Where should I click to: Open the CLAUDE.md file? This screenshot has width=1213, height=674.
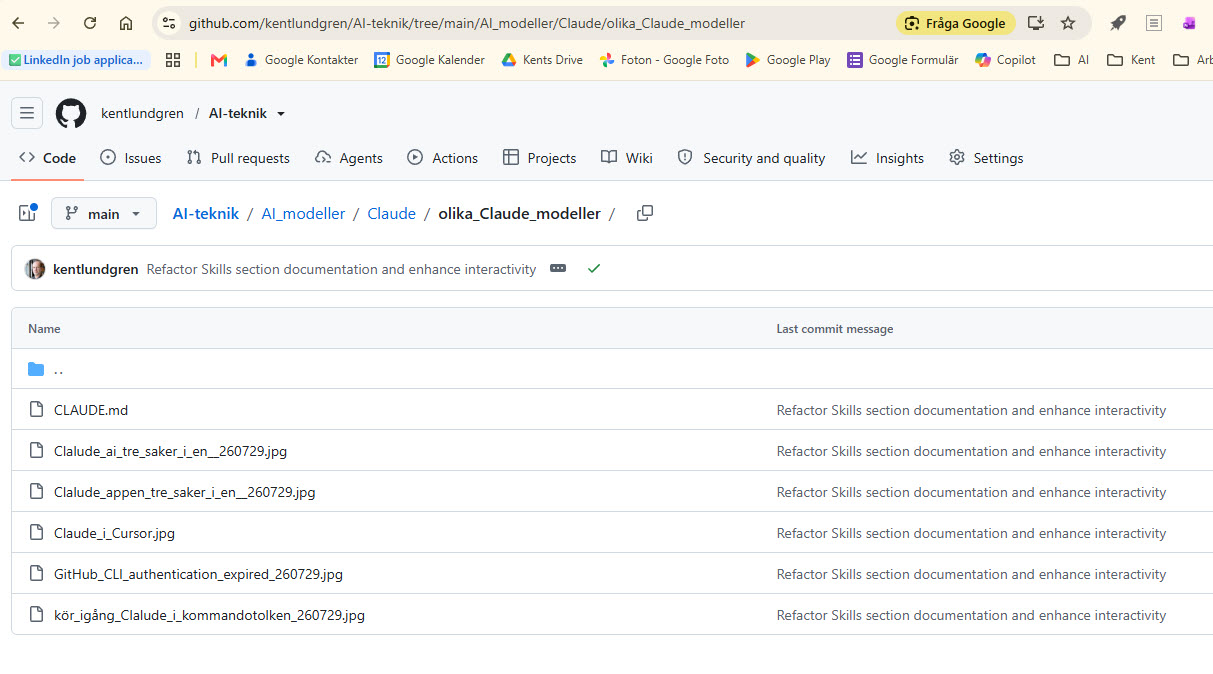click(91, 410)
